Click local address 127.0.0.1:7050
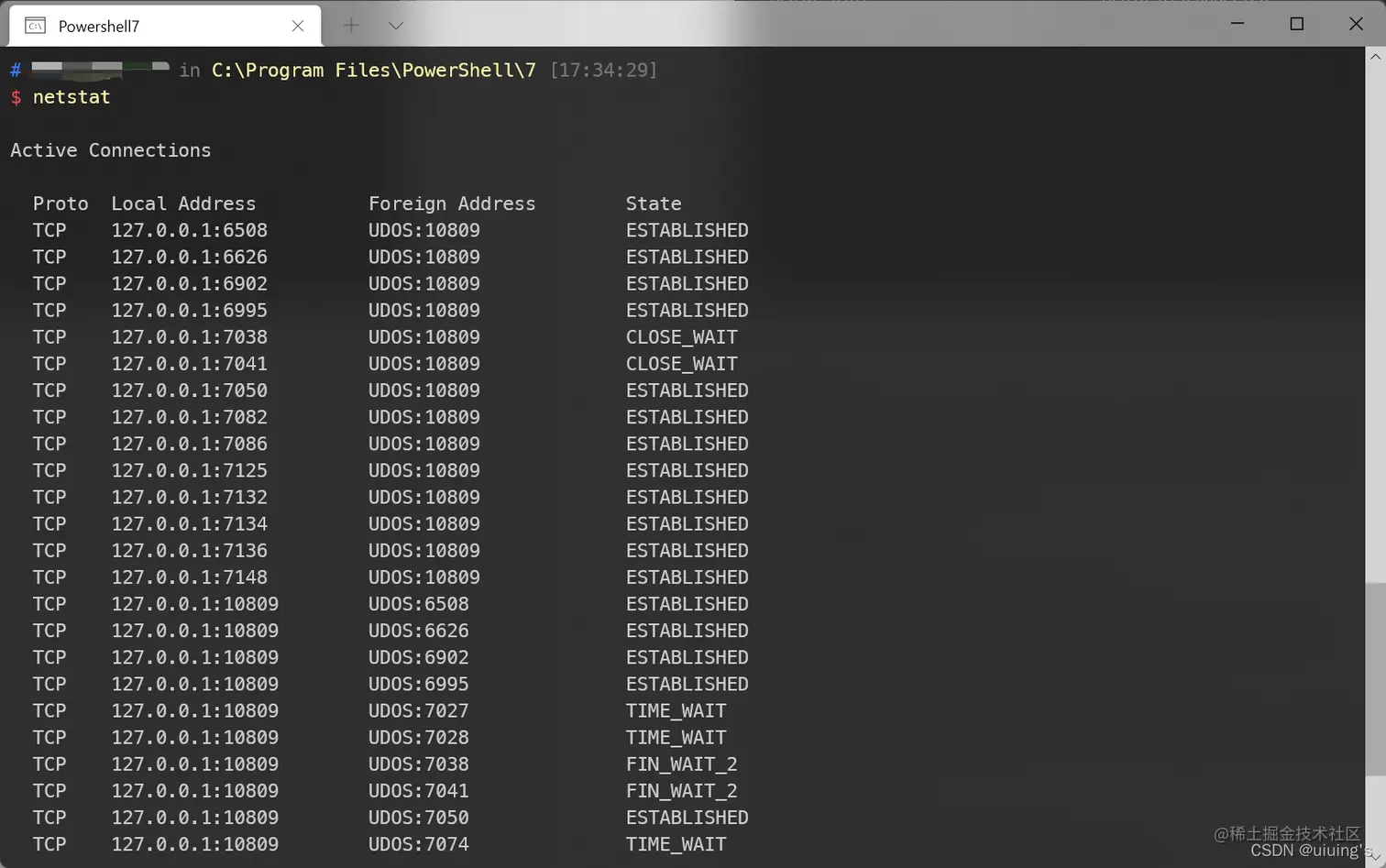The image size is (1386, 868). 190,390
